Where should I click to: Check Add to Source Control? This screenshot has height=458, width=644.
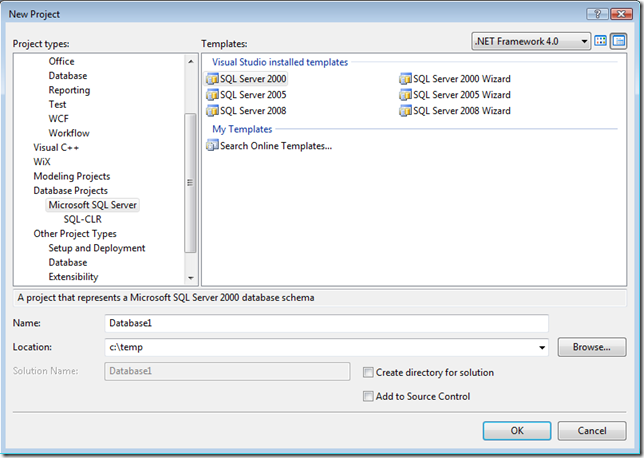coord(368,396)
